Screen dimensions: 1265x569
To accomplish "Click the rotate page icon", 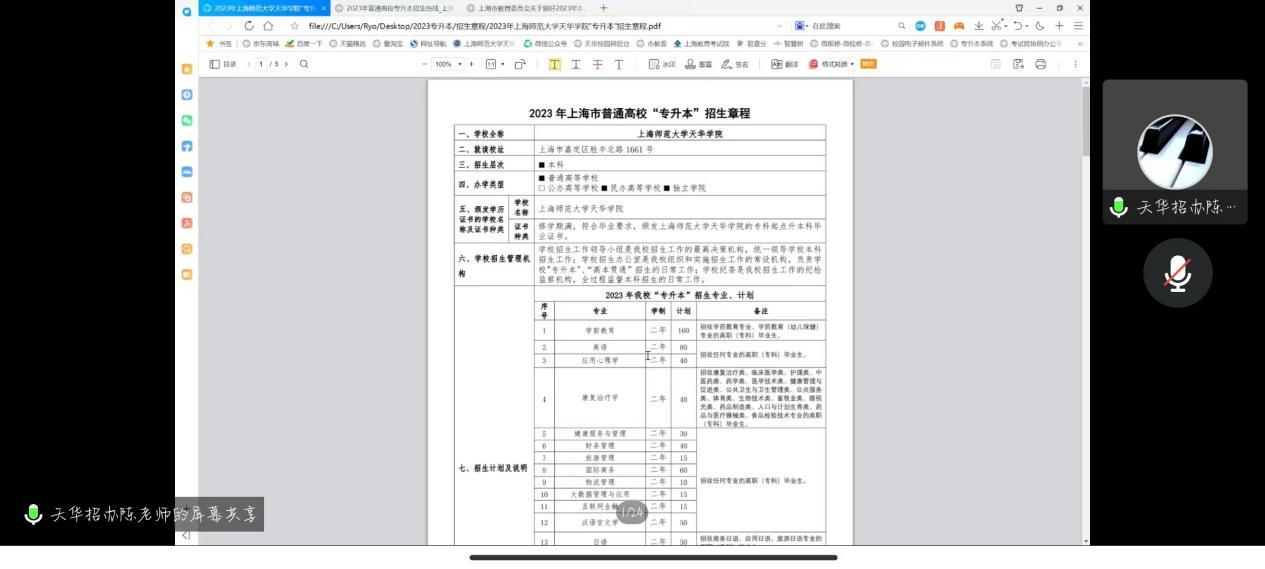I will pos(520,64).
